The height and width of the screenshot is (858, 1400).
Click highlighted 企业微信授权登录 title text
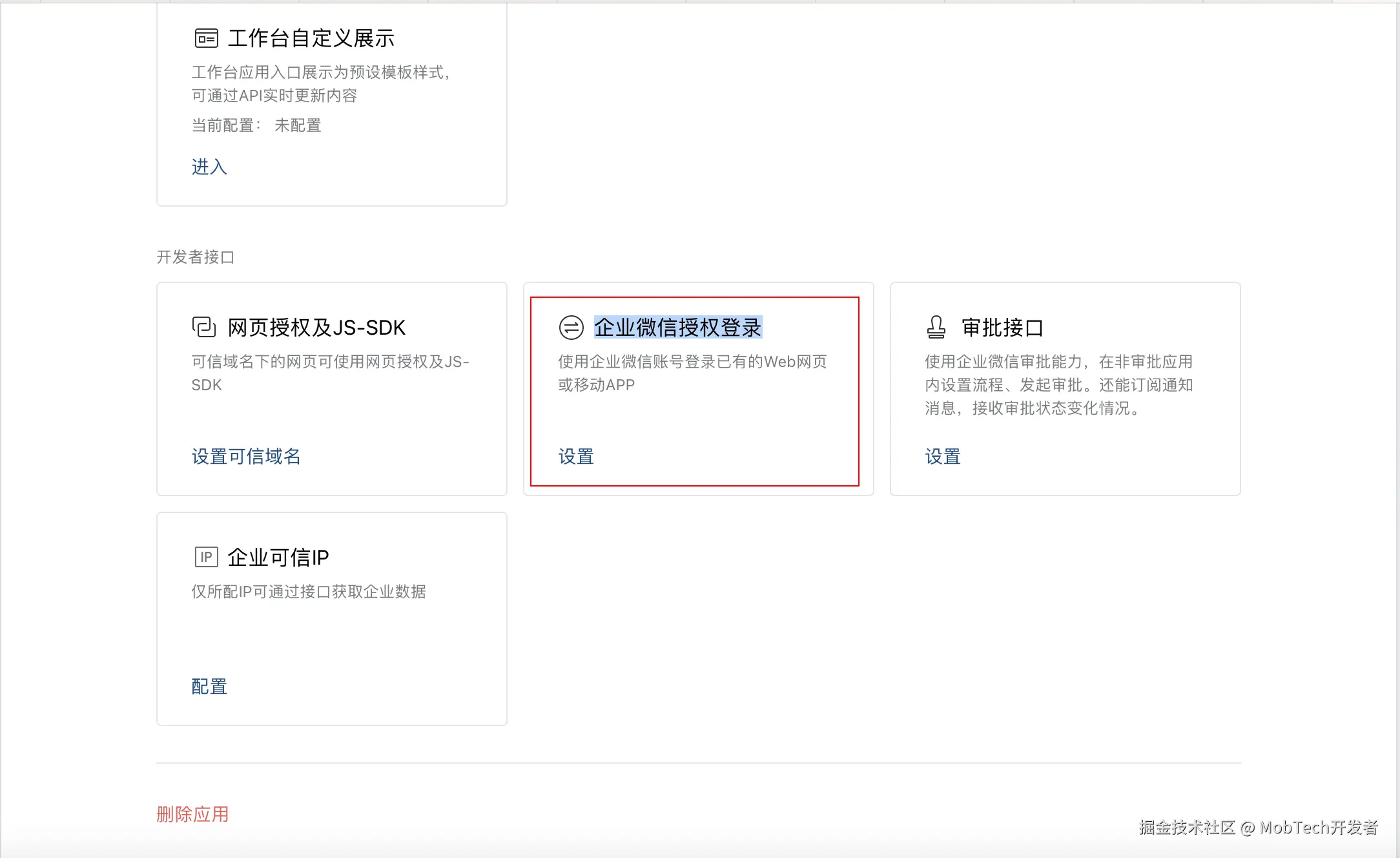coord(677,328)
